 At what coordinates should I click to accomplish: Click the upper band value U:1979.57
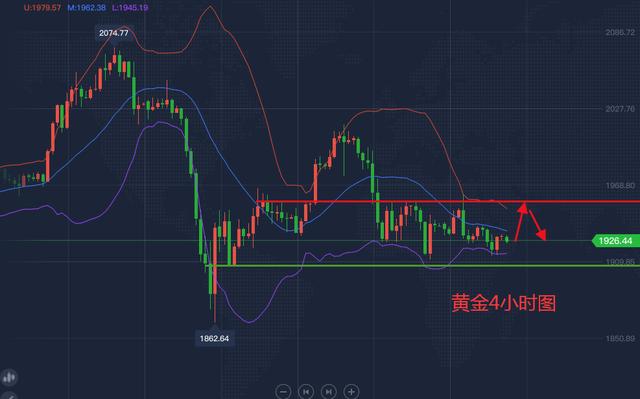(42, 8)
